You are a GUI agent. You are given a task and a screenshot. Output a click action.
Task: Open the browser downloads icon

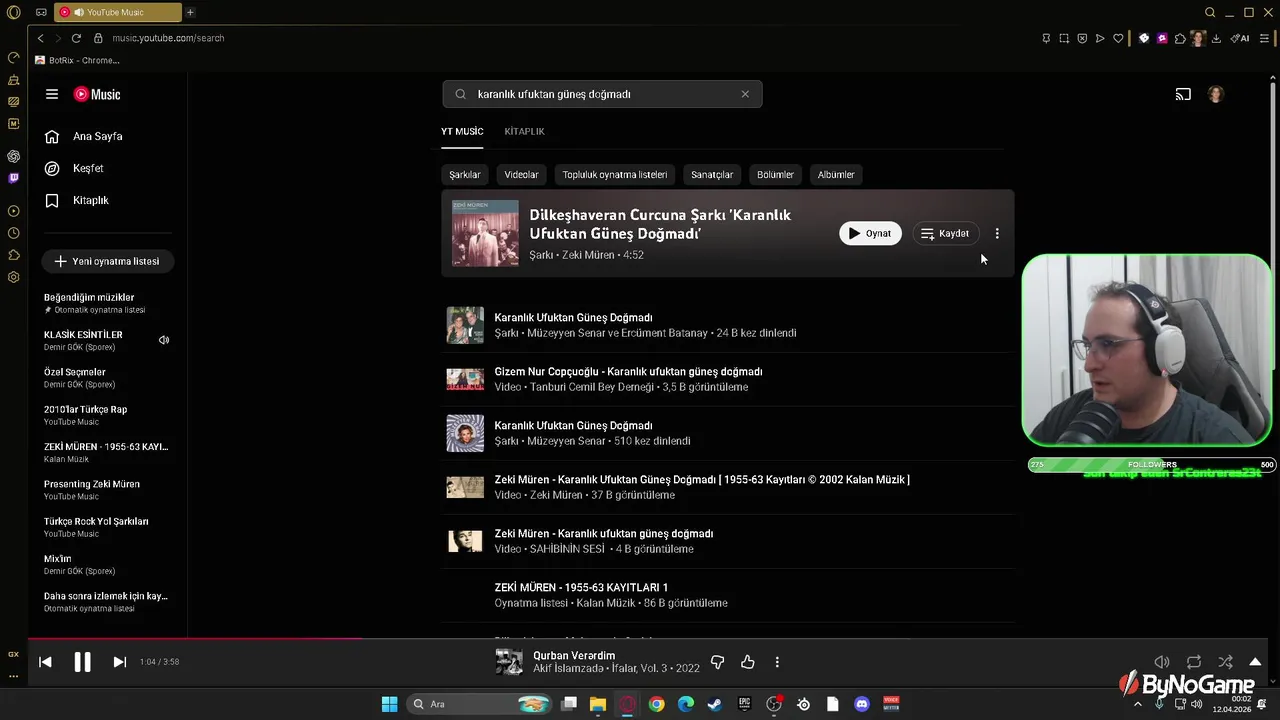1216,38
